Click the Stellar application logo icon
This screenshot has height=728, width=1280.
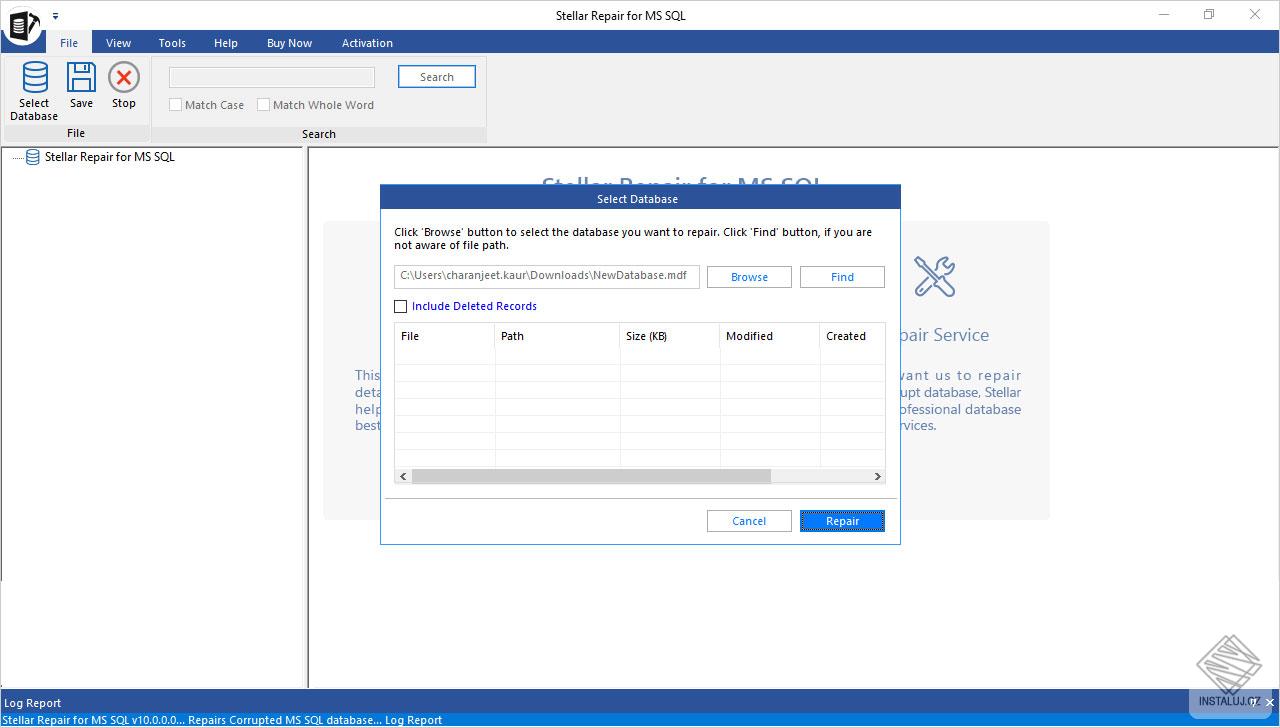(x=22, y=24)
